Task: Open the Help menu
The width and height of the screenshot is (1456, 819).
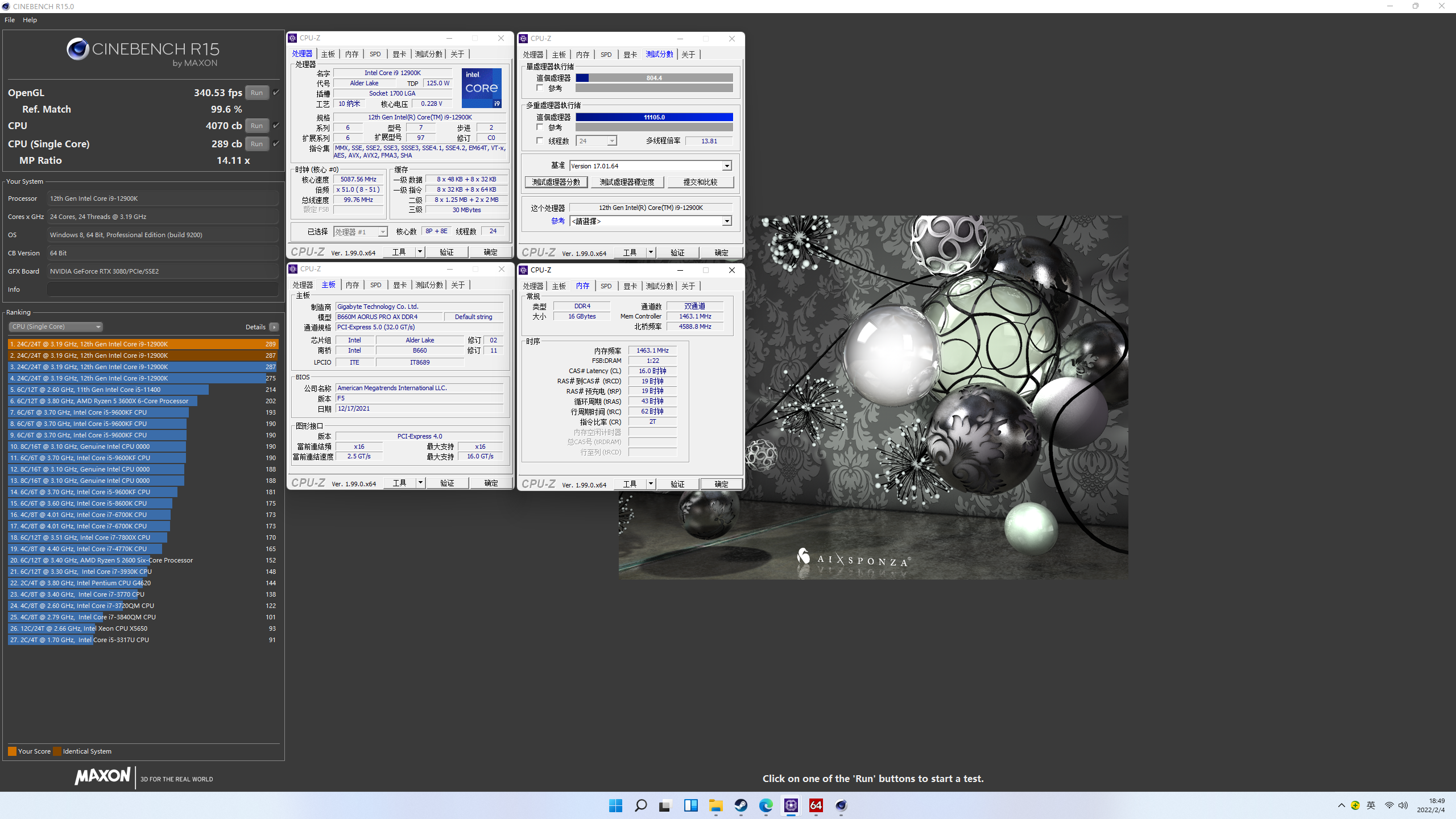Action: (x=30, y=20)
